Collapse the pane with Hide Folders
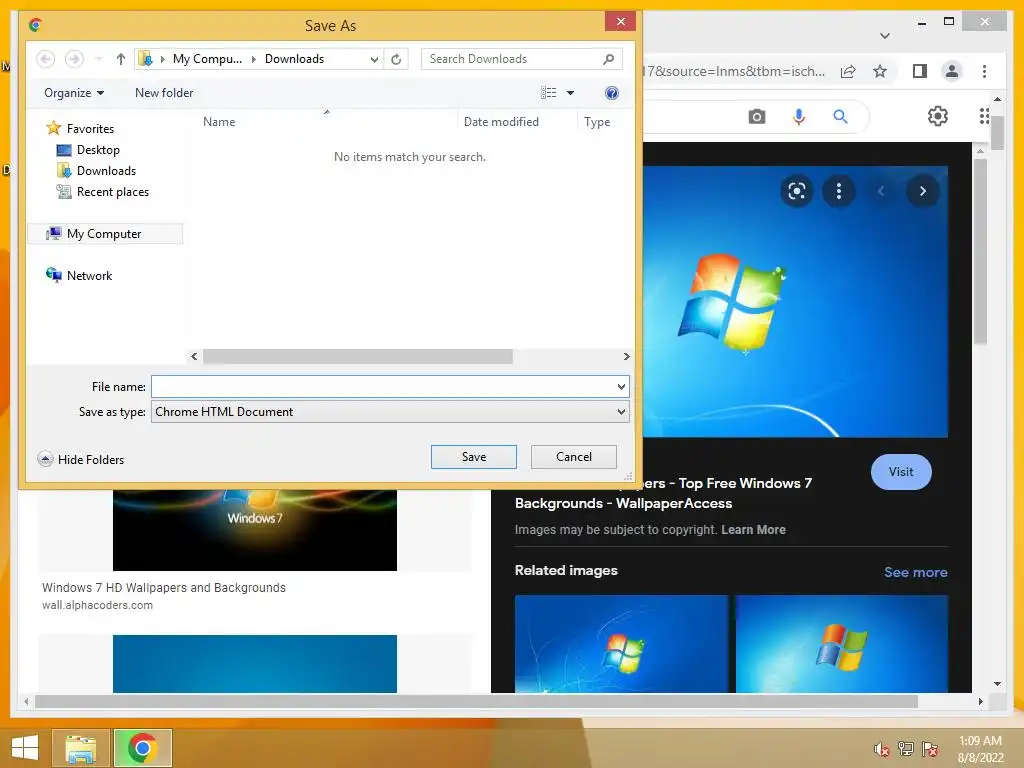This screenshot has width=1024, height=768. coord(81,459)
